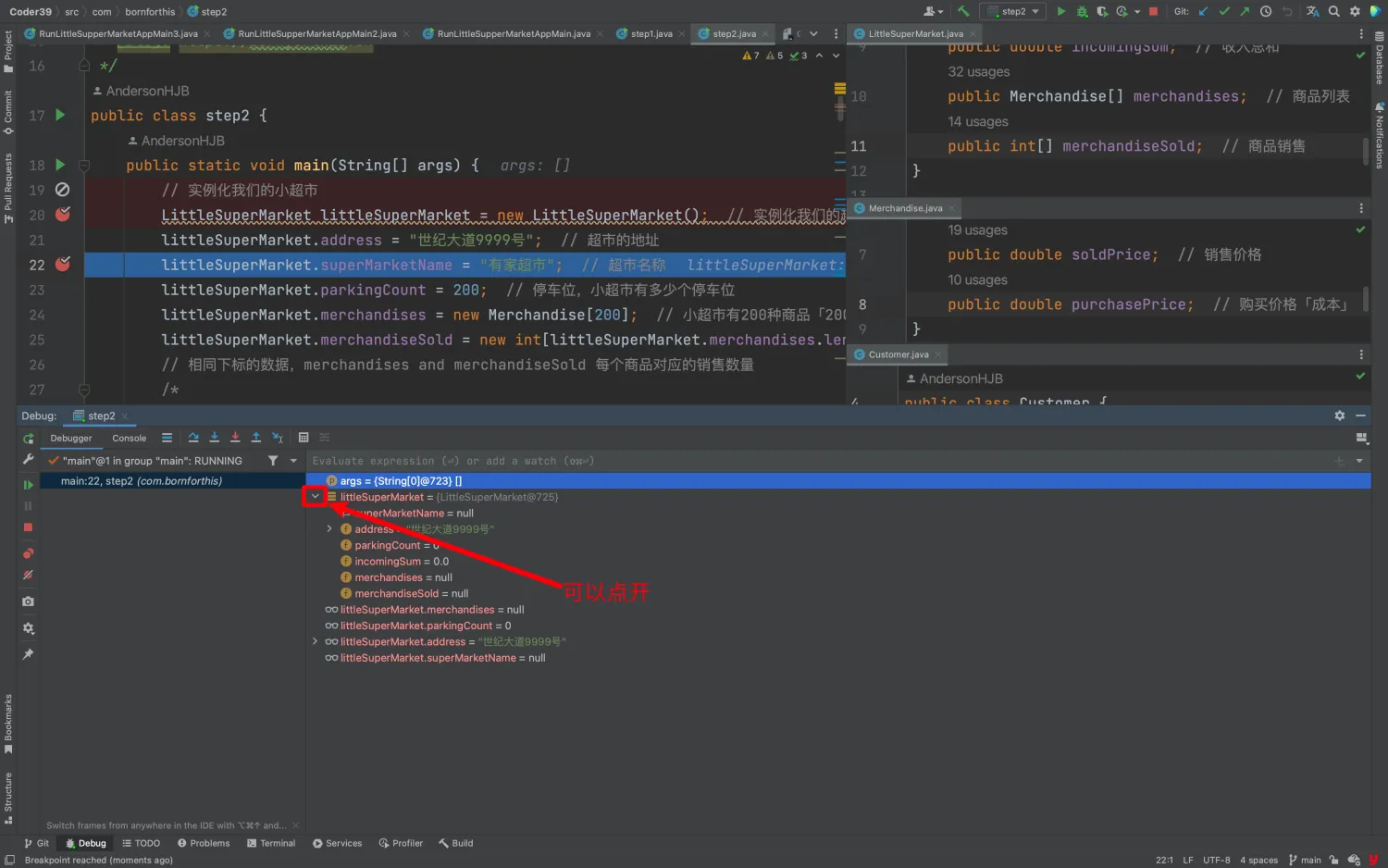
Task: Filter frames with the funnel icon
Action: click(273, 461)
